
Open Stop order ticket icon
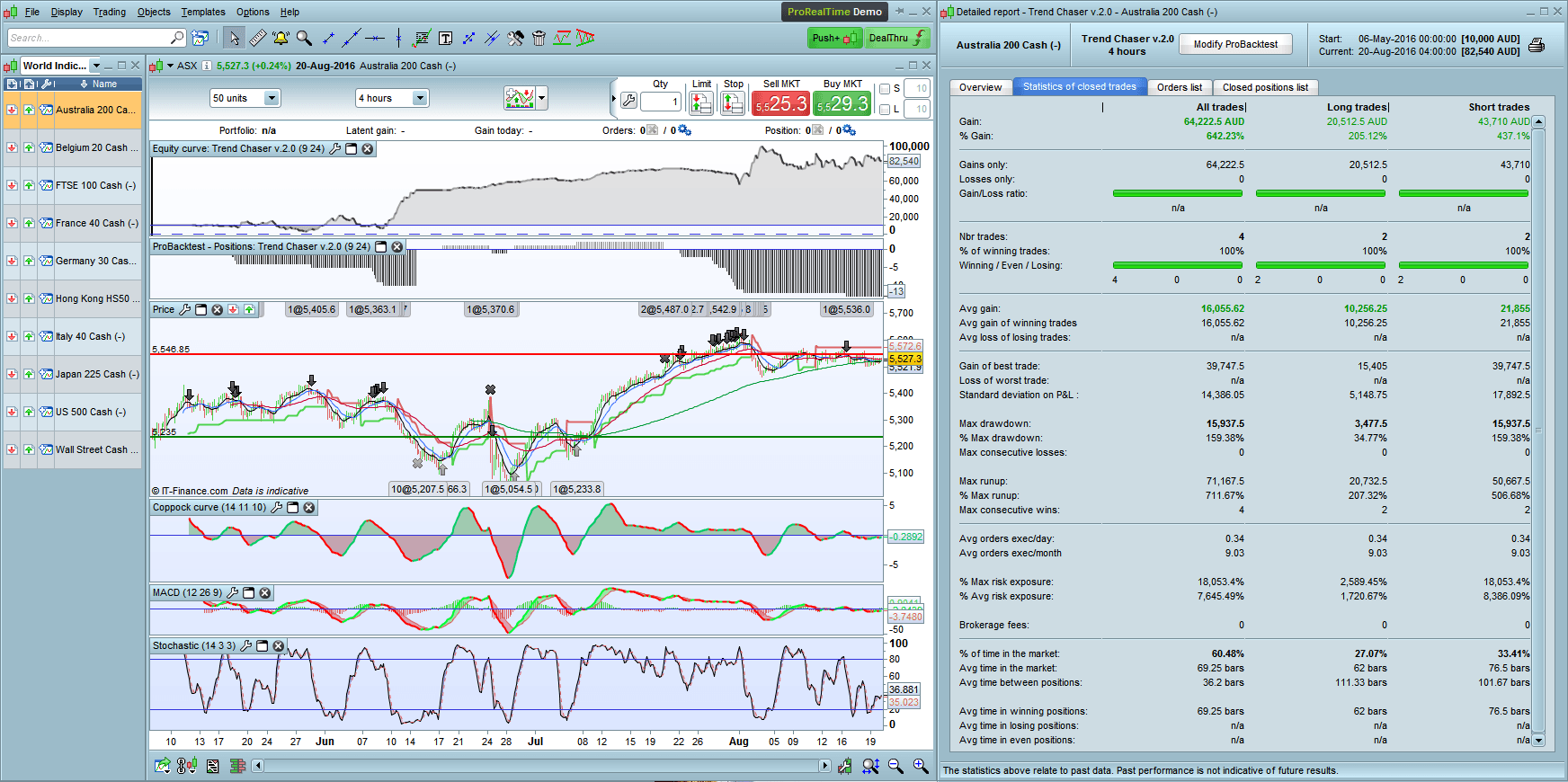pyautogui.click(x=733, y=103)
